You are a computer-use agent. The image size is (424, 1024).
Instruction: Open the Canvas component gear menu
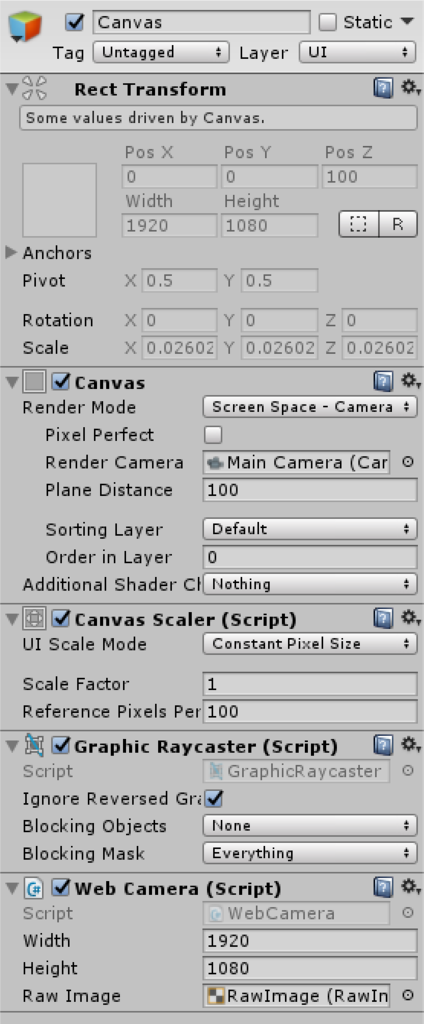tap(410, 380)
